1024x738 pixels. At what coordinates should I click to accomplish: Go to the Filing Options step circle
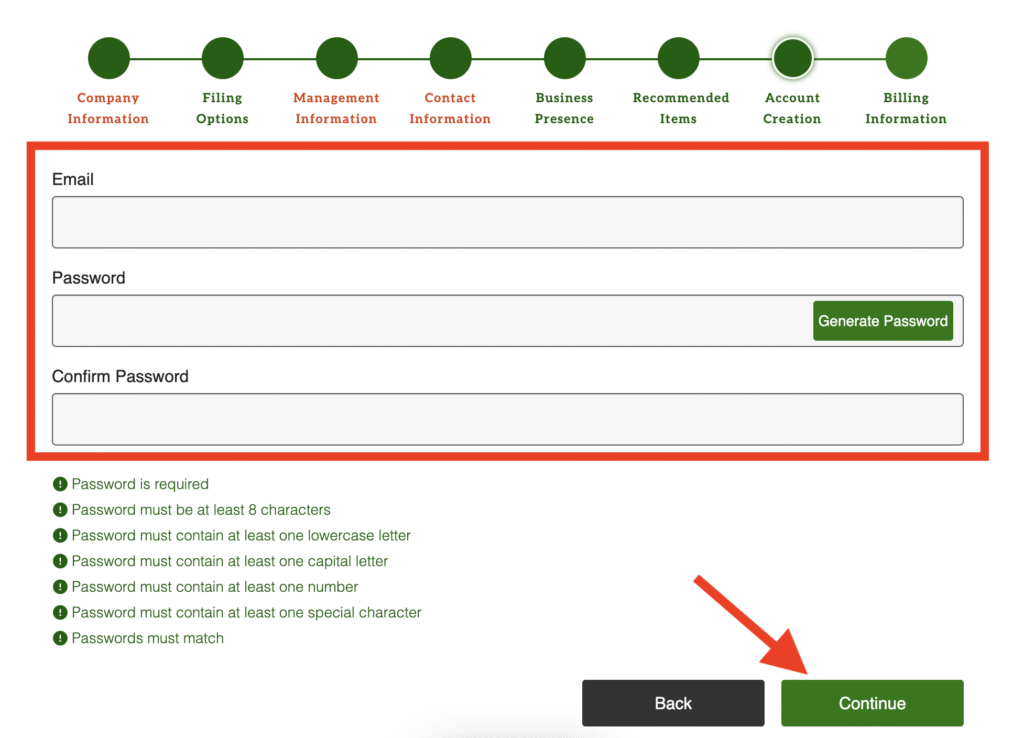click(x=222, y=58)
